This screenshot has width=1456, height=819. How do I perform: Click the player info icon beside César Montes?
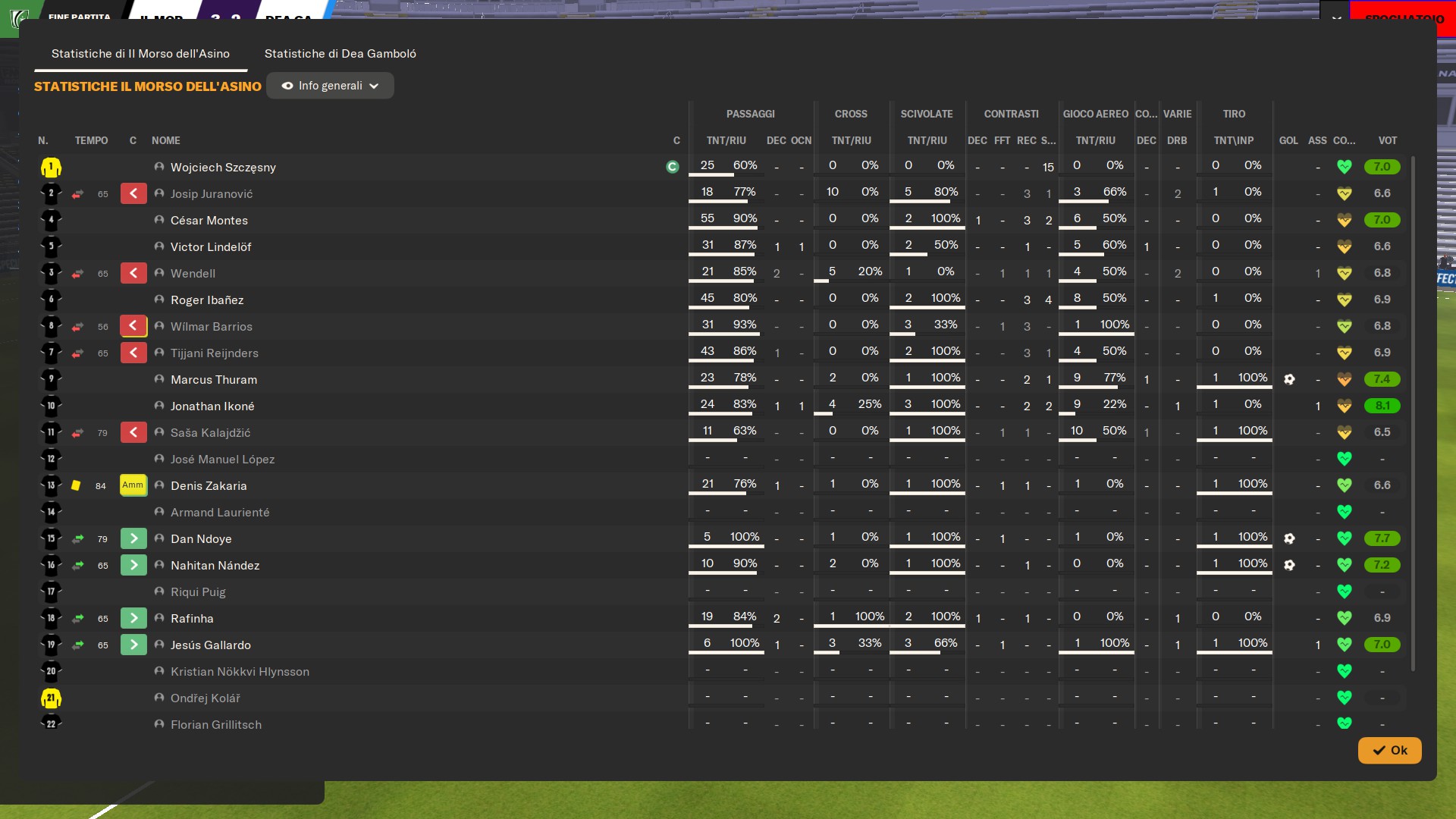click(159, 220)
